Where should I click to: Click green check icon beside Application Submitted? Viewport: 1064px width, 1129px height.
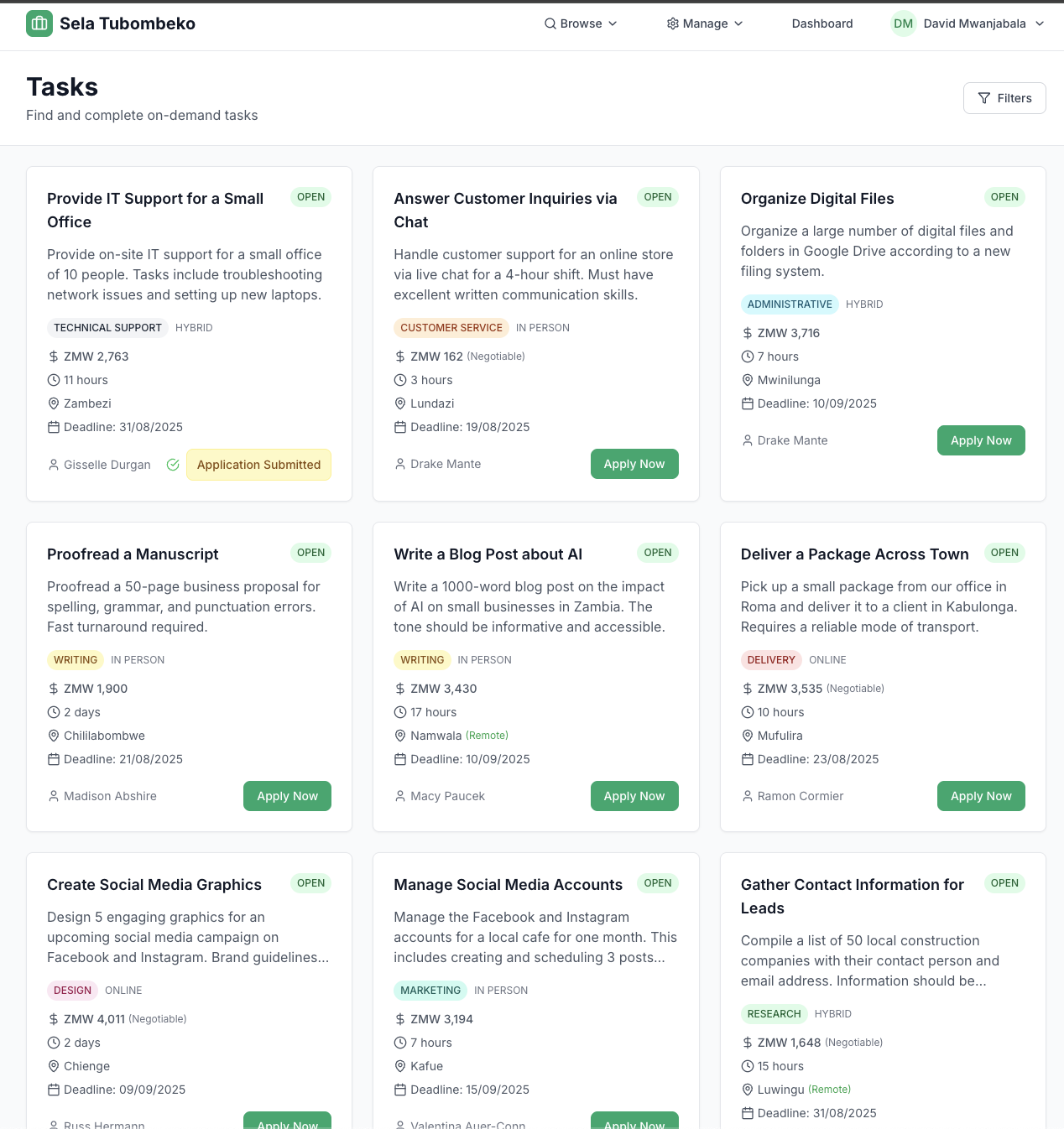coord(173,465)
